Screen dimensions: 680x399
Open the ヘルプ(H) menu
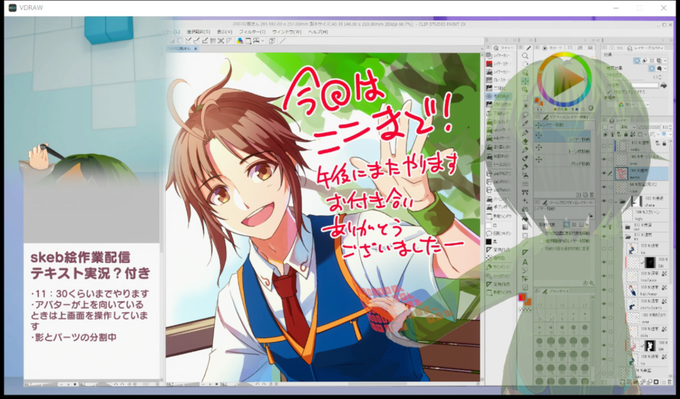[318, 32]
